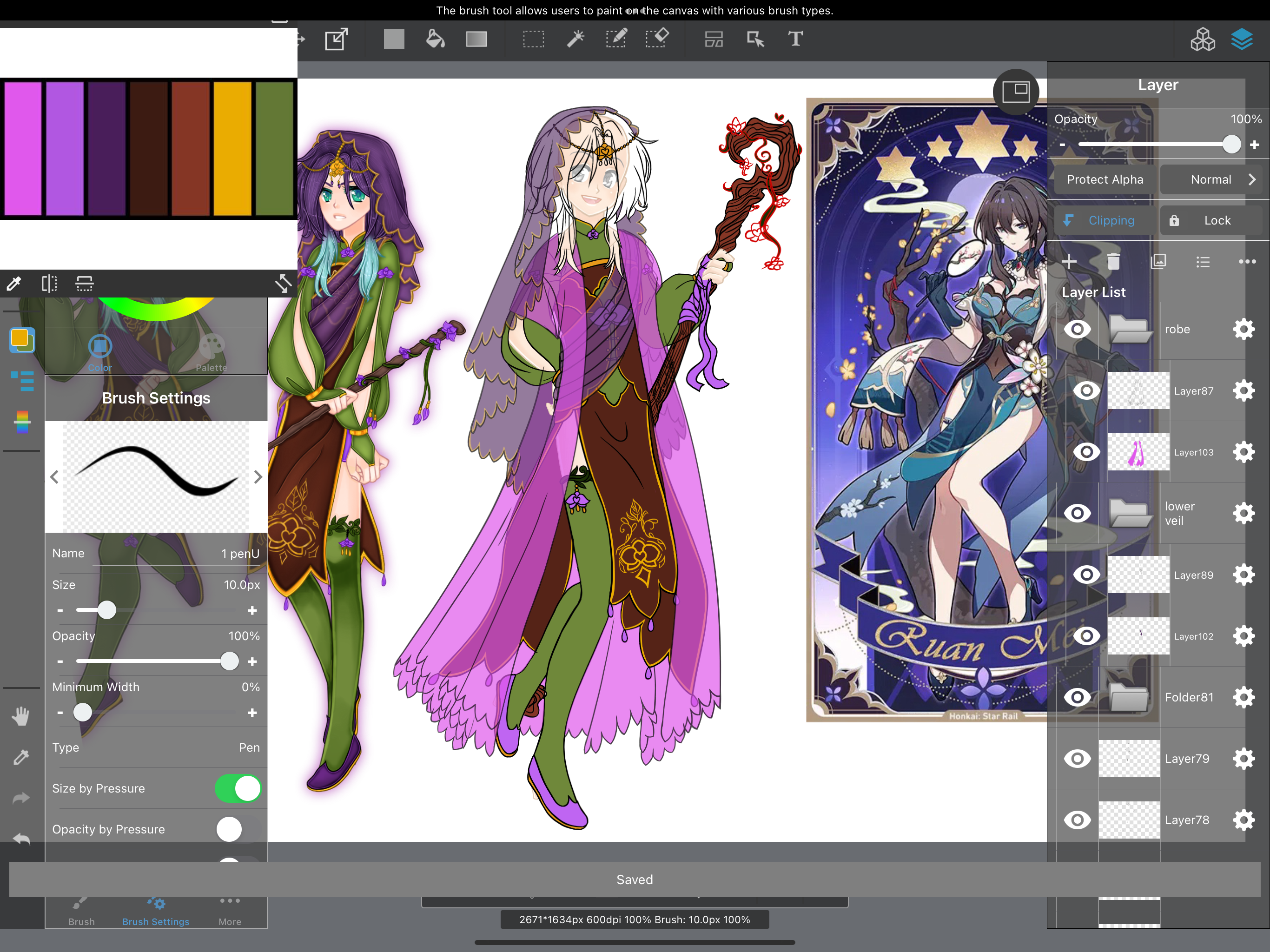
Task: Pick the yellow-orange palette swatch
Action: pos(232,148)
